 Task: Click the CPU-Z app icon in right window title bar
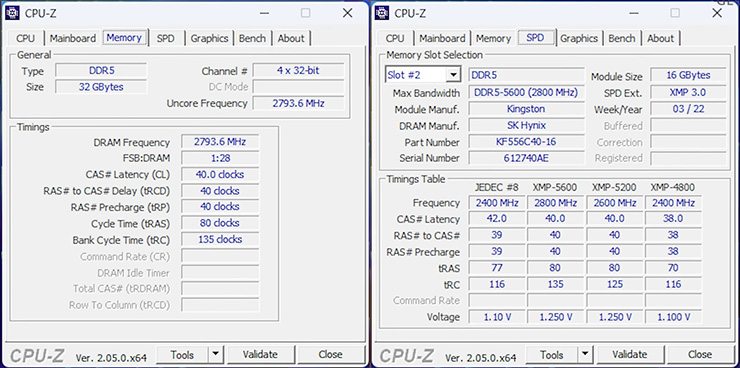coord(382,13)
